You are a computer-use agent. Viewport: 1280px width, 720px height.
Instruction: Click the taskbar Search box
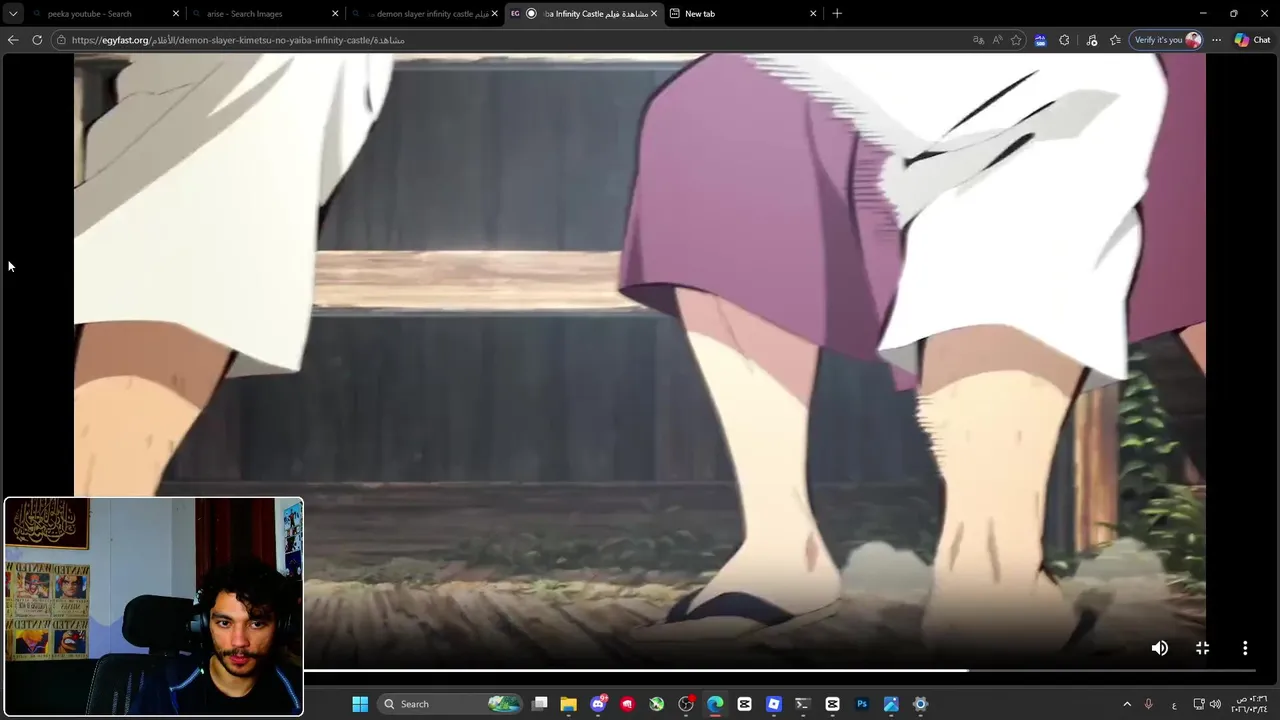pyautogui.click(x=450, y=704)
